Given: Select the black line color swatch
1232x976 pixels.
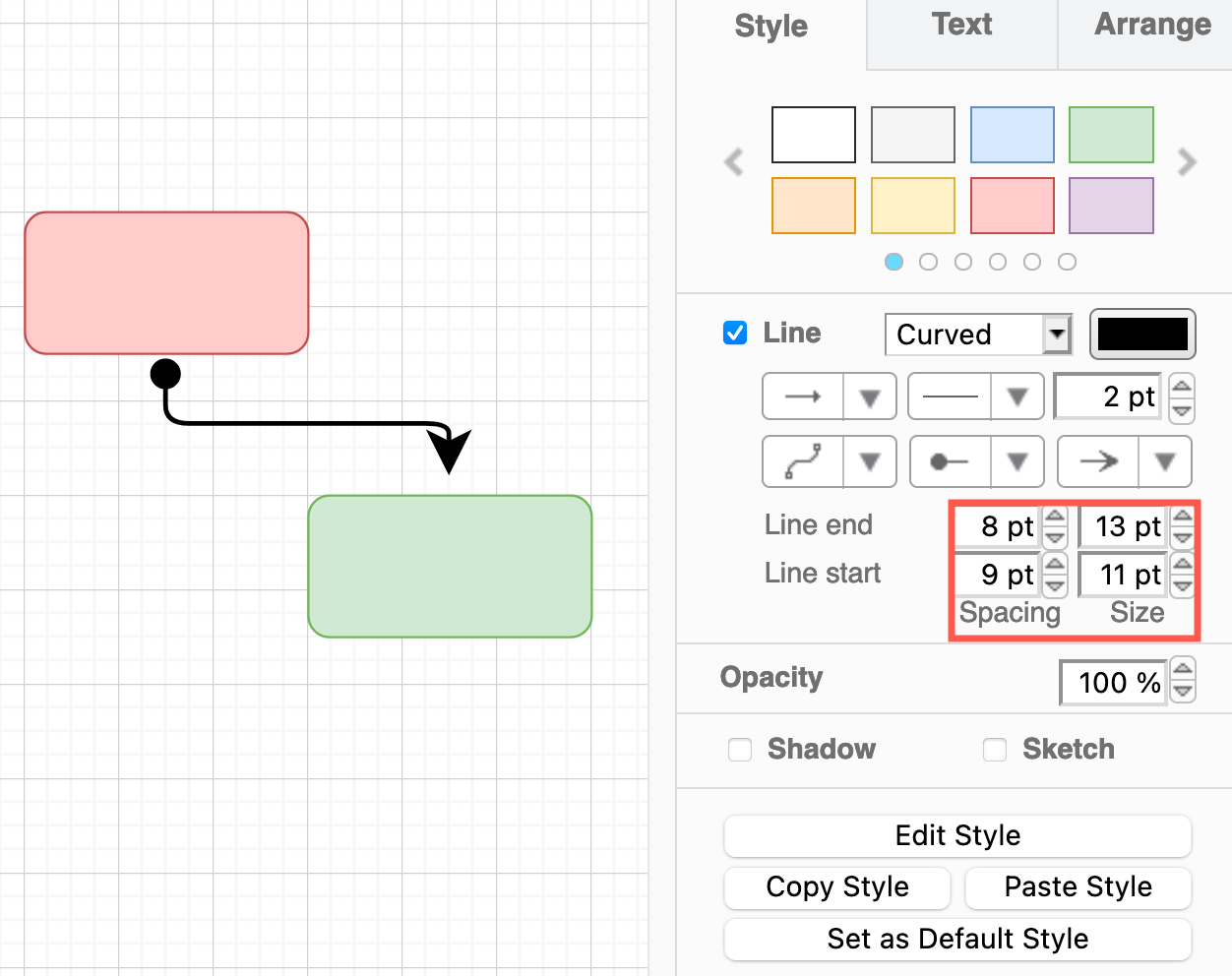Looking at the screenshot, I should point(1142,334).
